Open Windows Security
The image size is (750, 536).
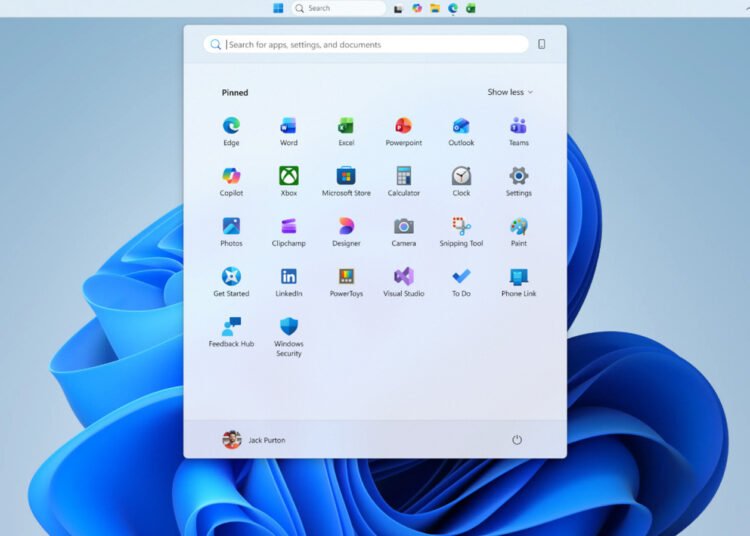pyautogui.click(x=288, y=337)
